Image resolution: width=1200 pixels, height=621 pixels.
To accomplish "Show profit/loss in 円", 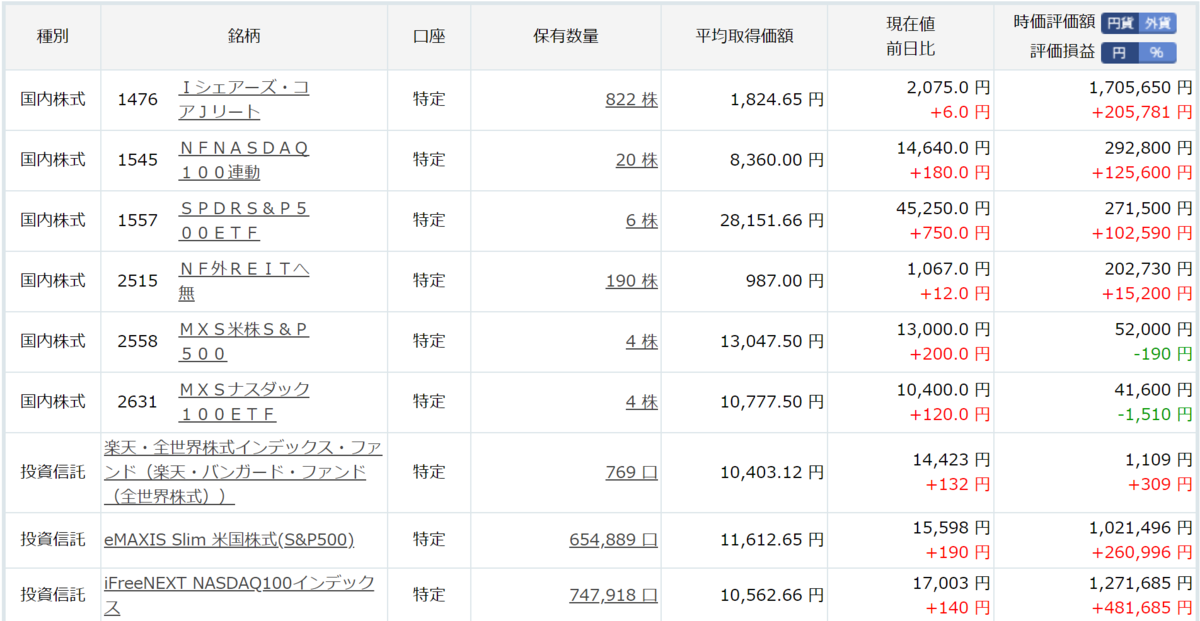I will (x=1121, y=53).
